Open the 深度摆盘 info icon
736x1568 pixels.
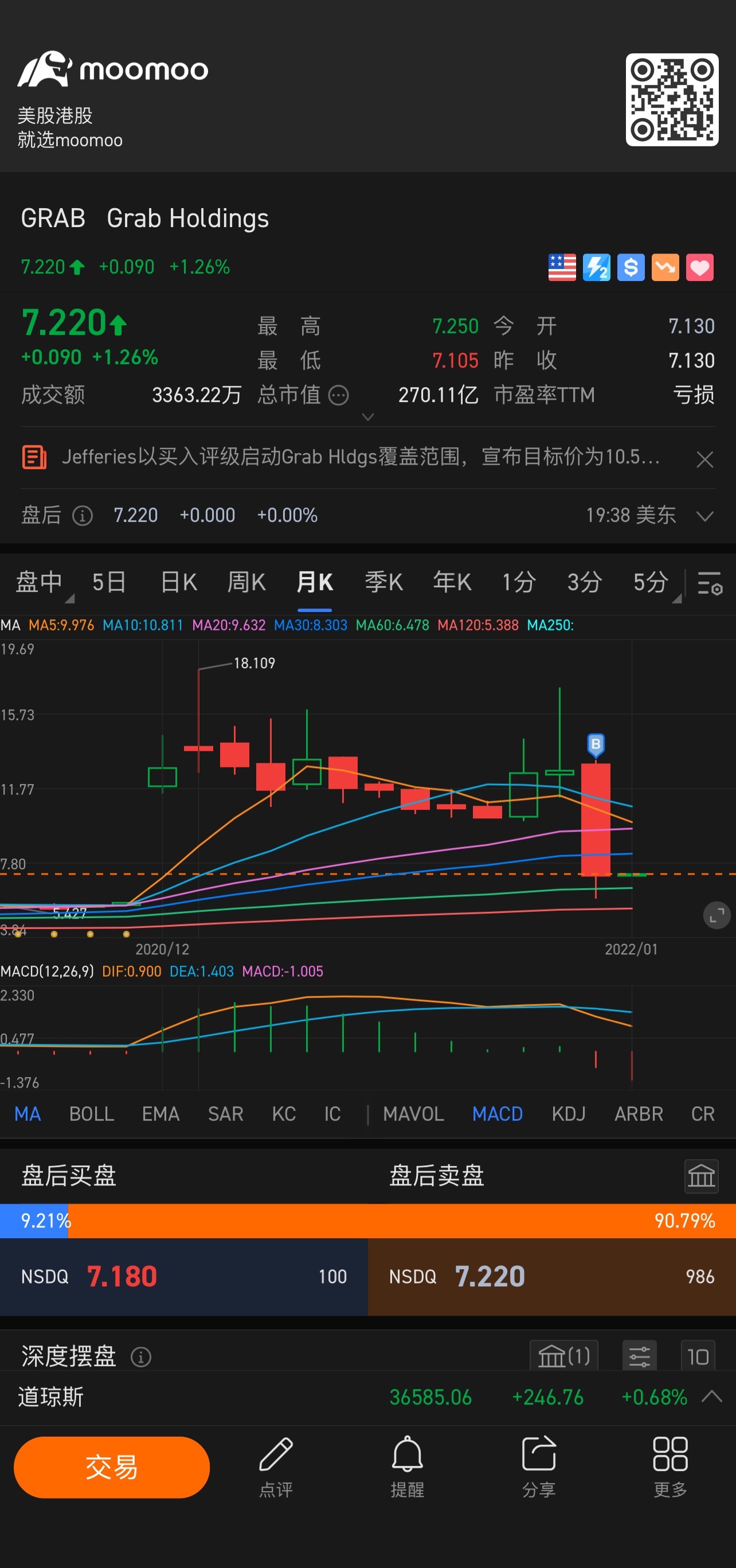coord(140,1357)
